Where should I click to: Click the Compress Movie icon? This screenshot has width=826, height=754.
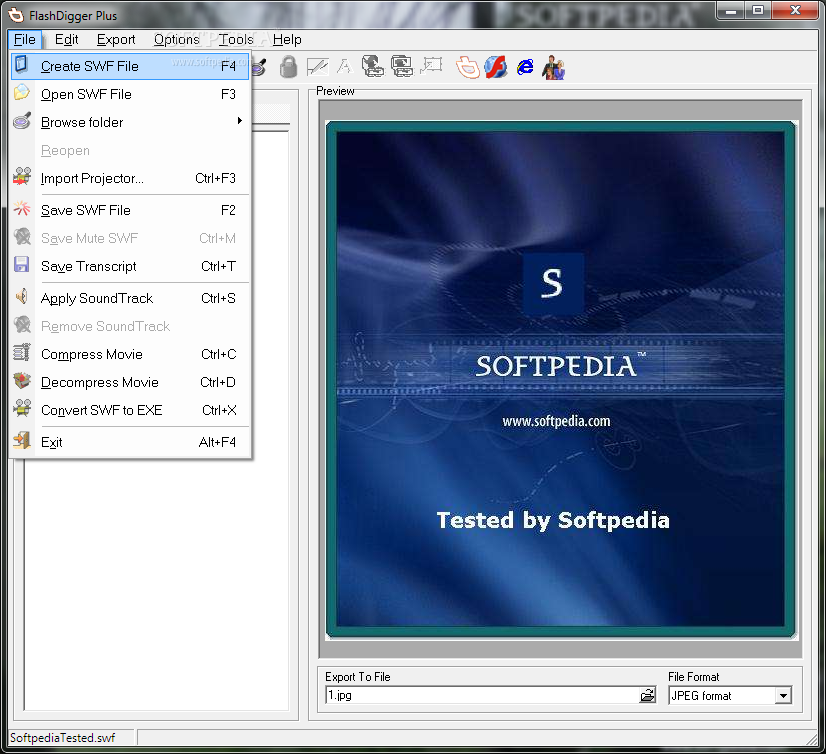22,352
